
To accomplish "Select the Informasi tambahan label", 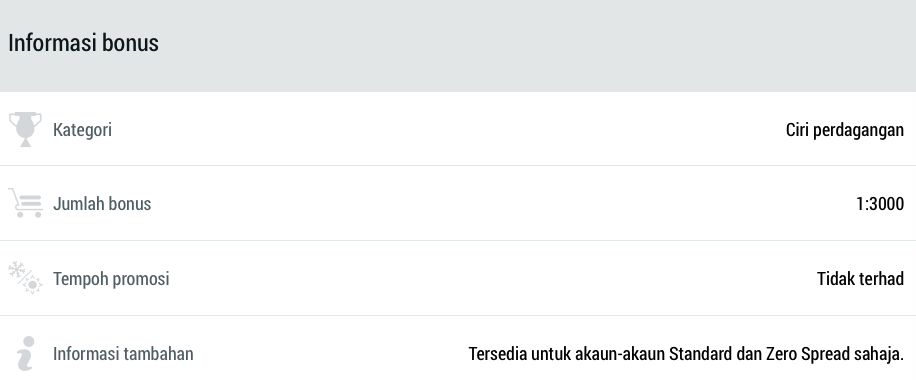I will pyautogui.click(x=123, y=354).
